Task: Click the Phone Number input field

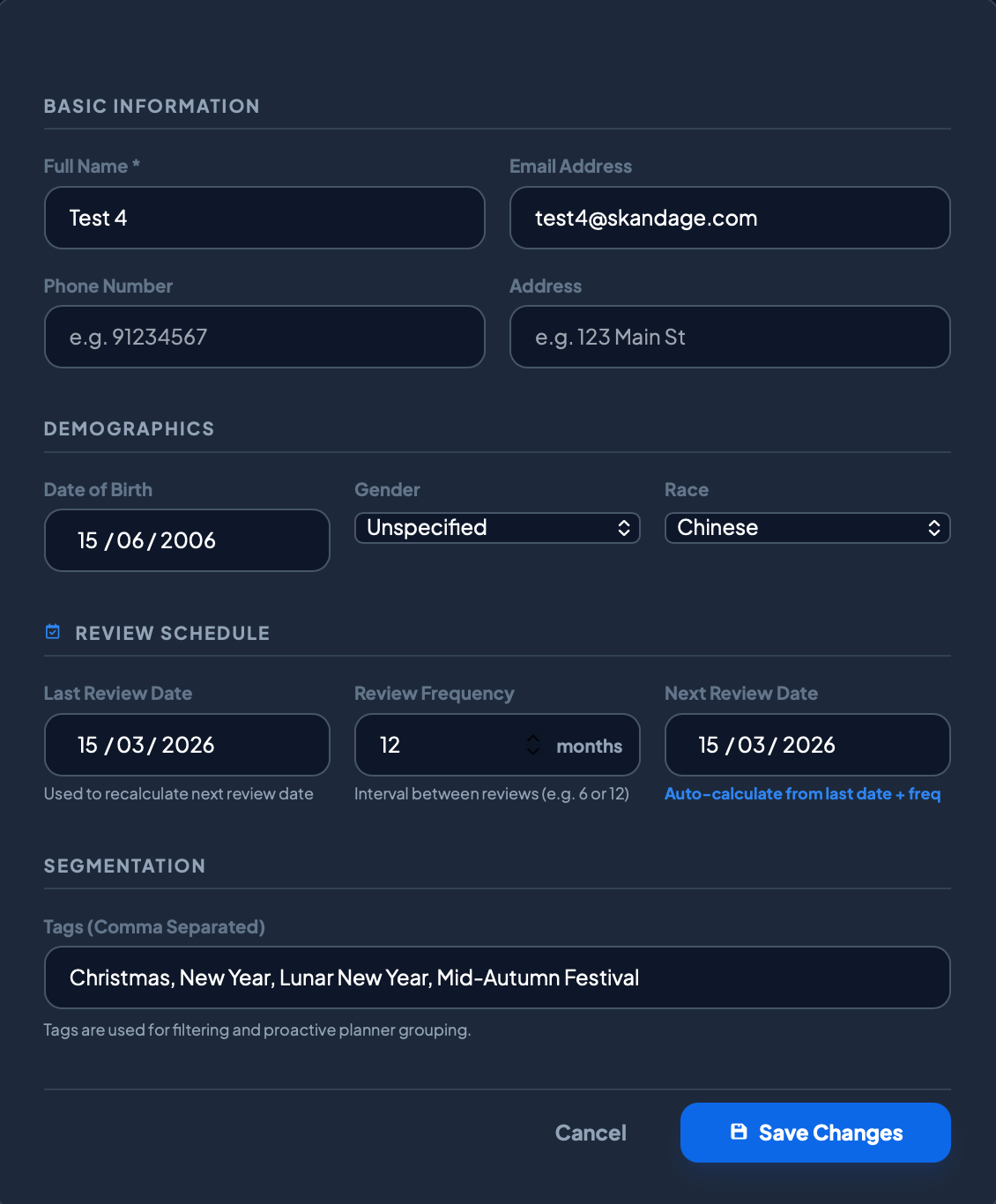Action: click(264, 337)
